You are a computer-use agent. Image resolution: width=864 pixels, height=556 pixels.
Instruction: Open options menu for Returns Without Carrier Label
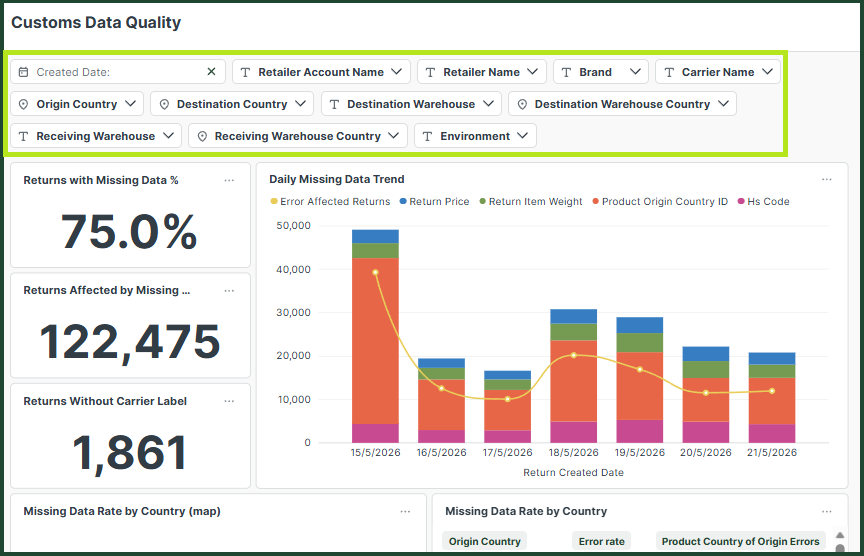pyautogui.click(x=229, y=401)
